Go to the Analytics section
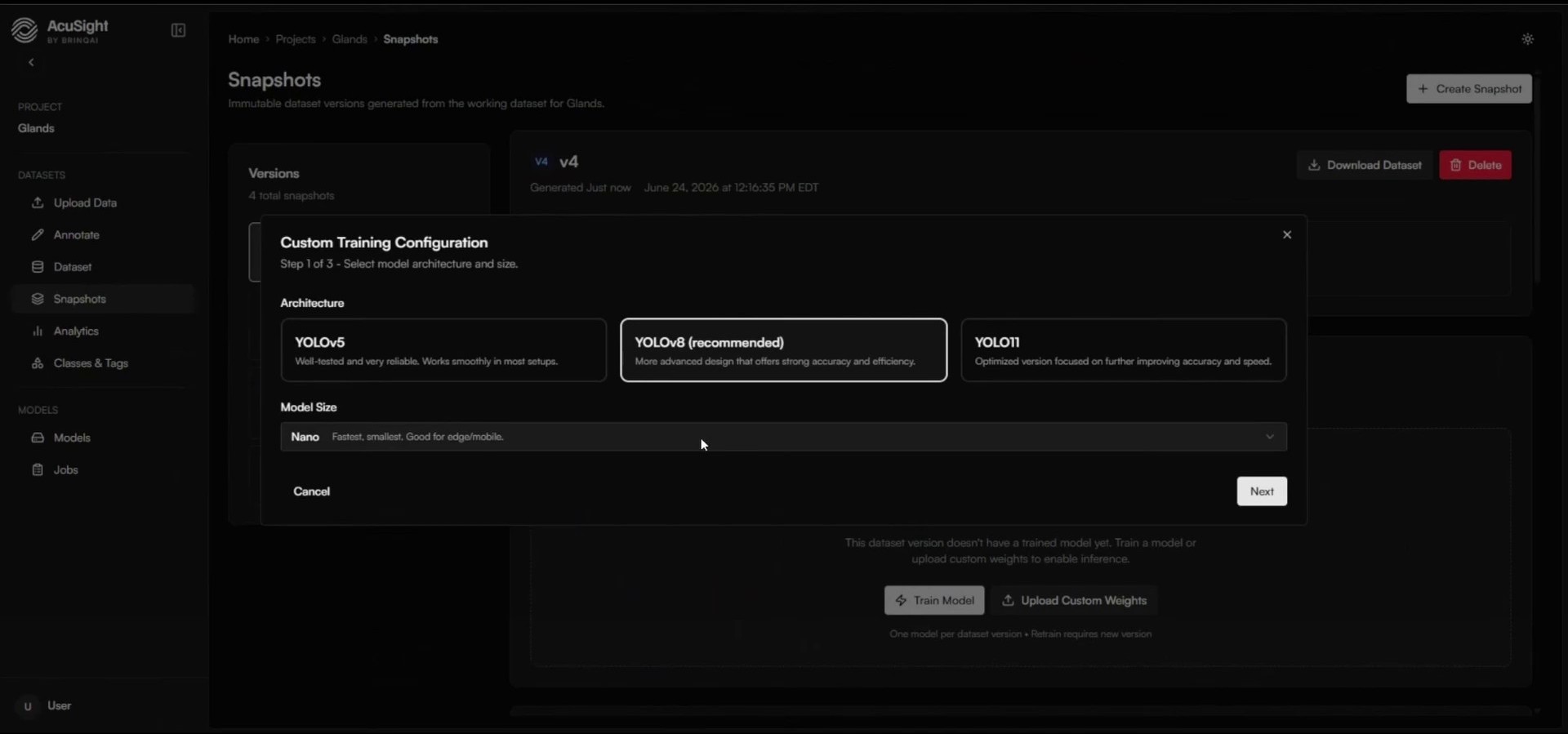 tap(103, 331)
